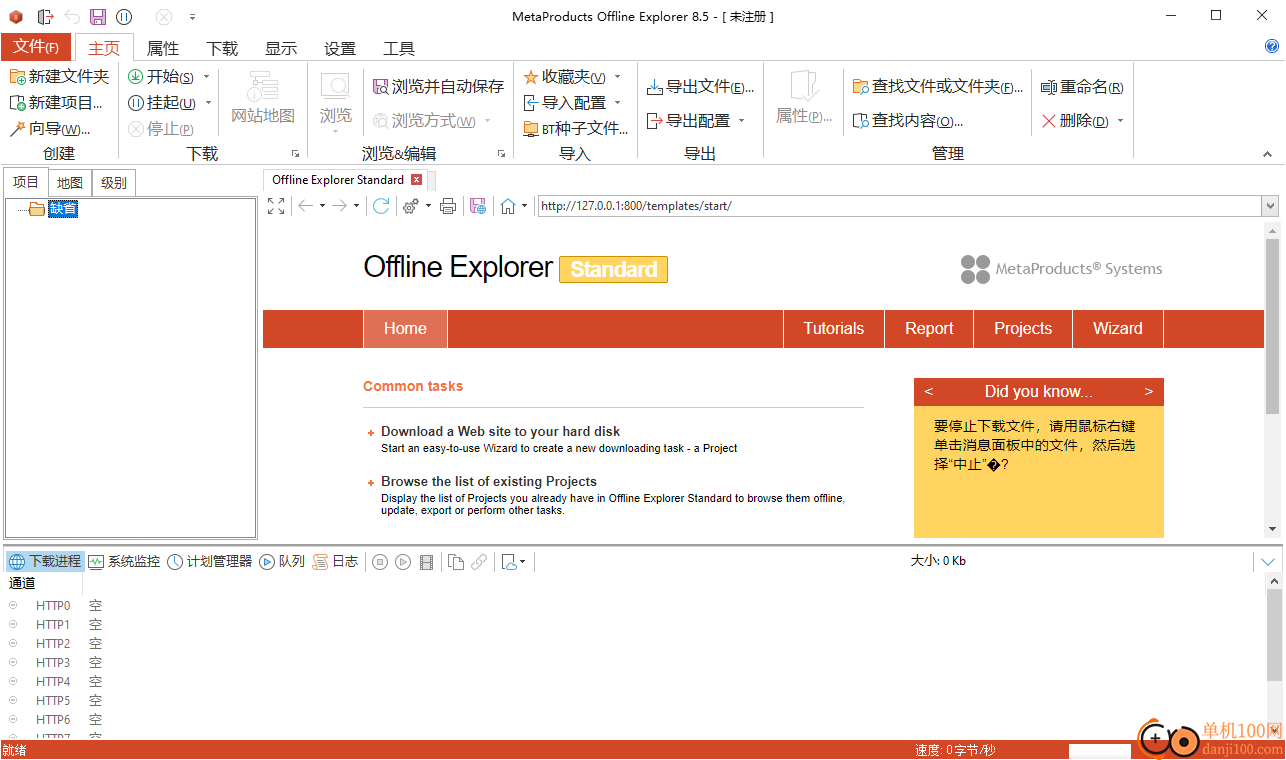
Task: Open the 挂起 dropdown arrow
Action: tap(208, 103)
